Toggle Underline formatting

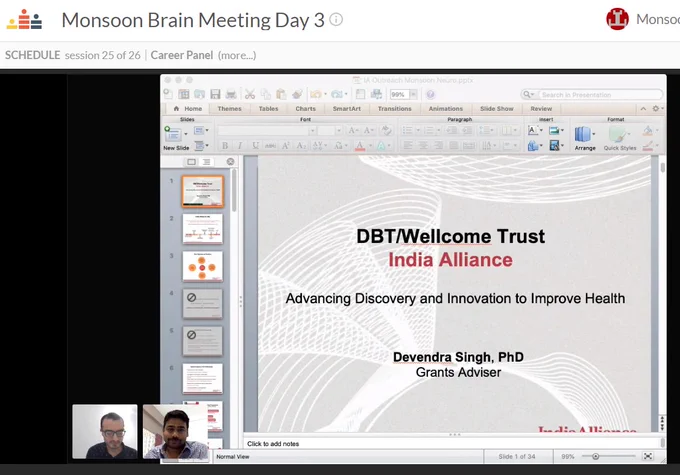255,146
